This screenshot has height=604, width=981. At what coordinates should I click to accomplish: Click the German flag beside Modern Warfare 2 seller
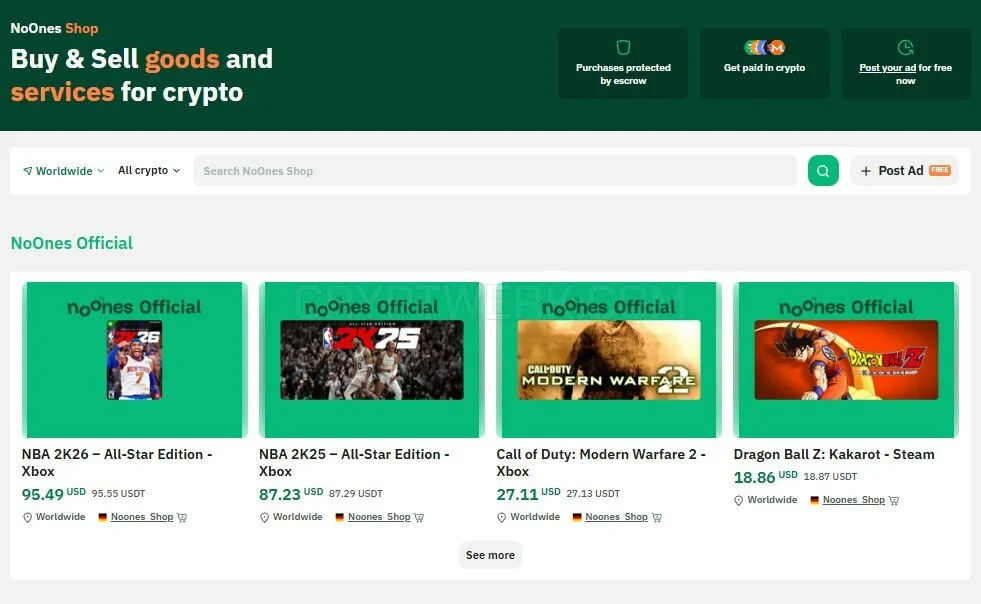(x=577, y=517)
